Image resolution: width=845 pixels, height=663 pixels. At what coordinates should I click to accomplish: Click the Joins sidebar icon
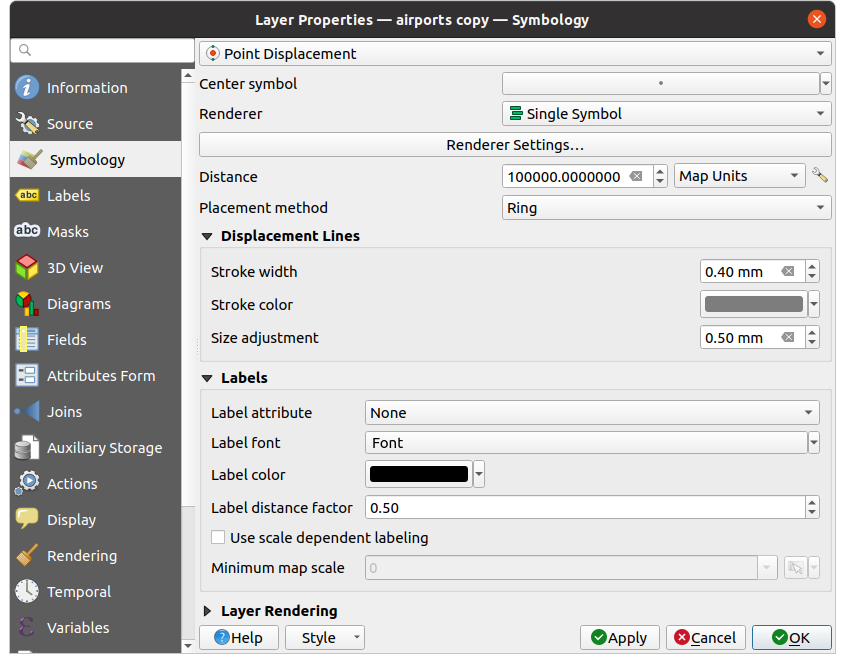28,411
